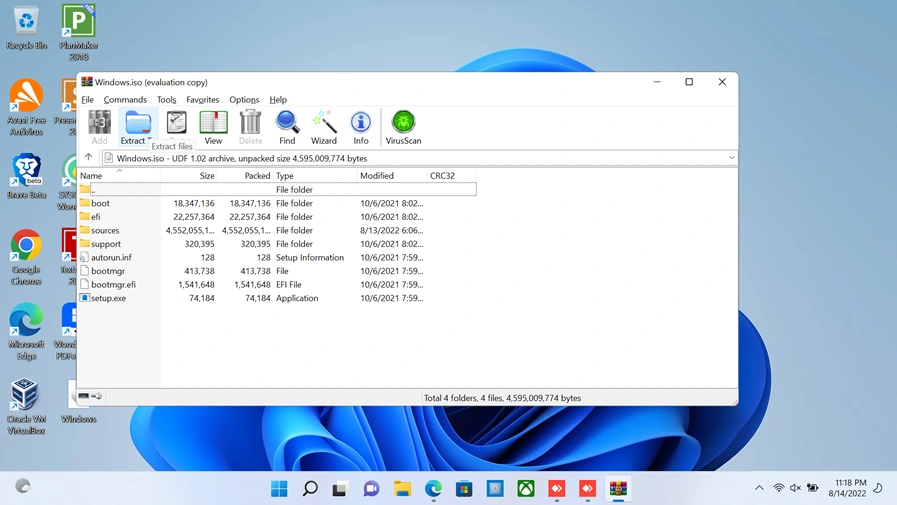Screen dimensions: 897x505
Task: Select the parent folder '..' row
Action: [277, 189]
